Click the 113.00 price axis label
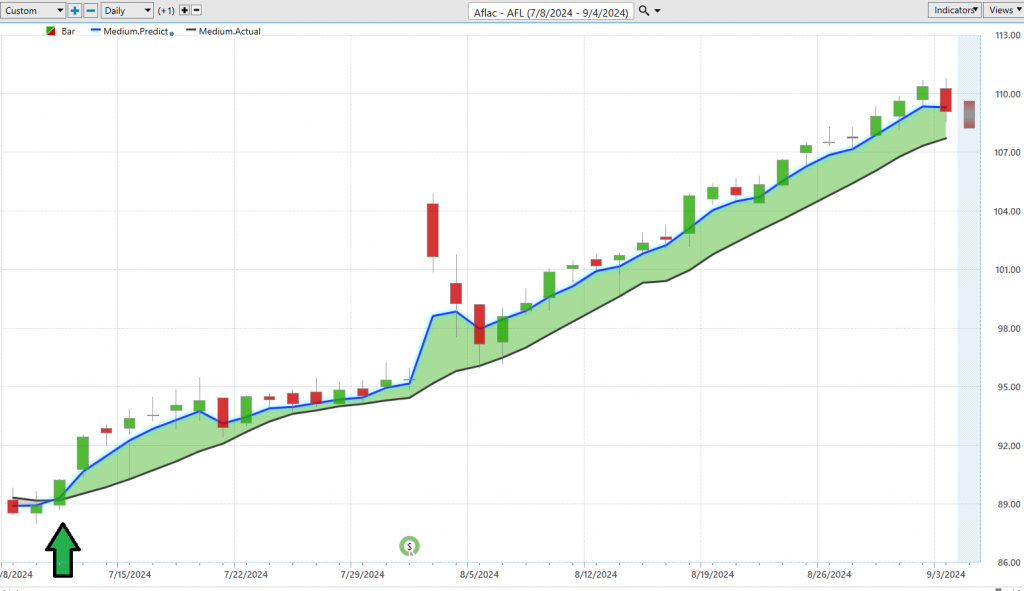 click(x=1008, y=35)
